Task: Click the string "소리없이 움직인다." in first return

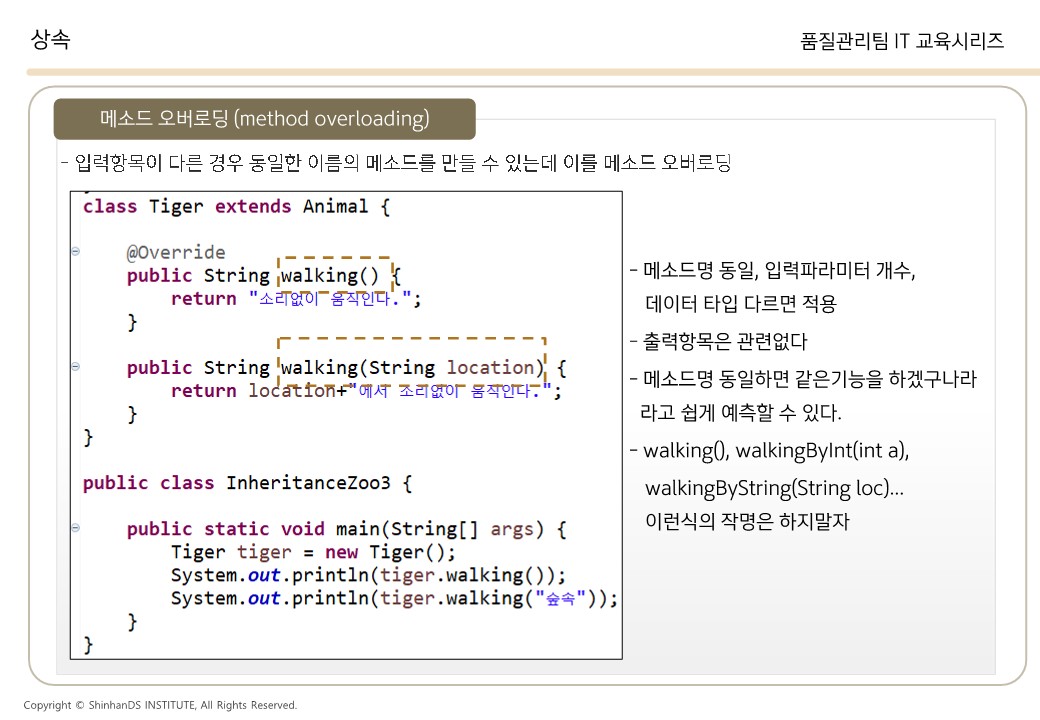Action: [x=329, y=298]
